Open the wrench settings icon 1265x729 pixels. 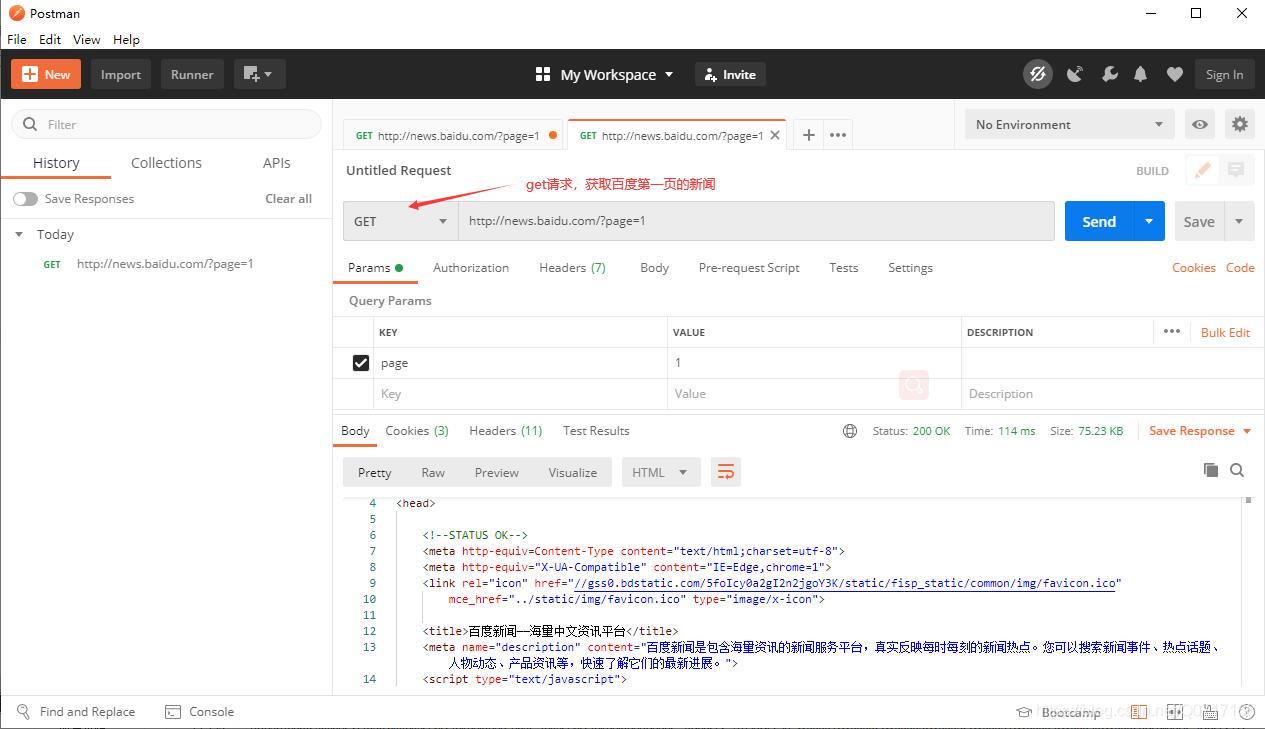coord(1109,74)
